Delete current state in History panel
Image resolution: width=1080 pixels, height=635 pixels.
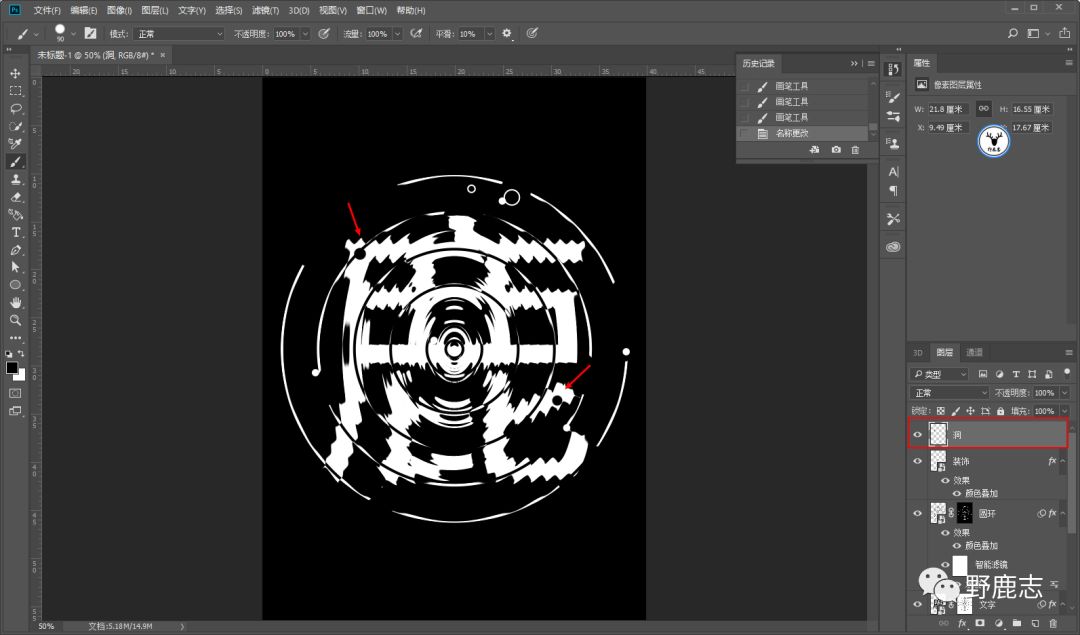(855, 149)
